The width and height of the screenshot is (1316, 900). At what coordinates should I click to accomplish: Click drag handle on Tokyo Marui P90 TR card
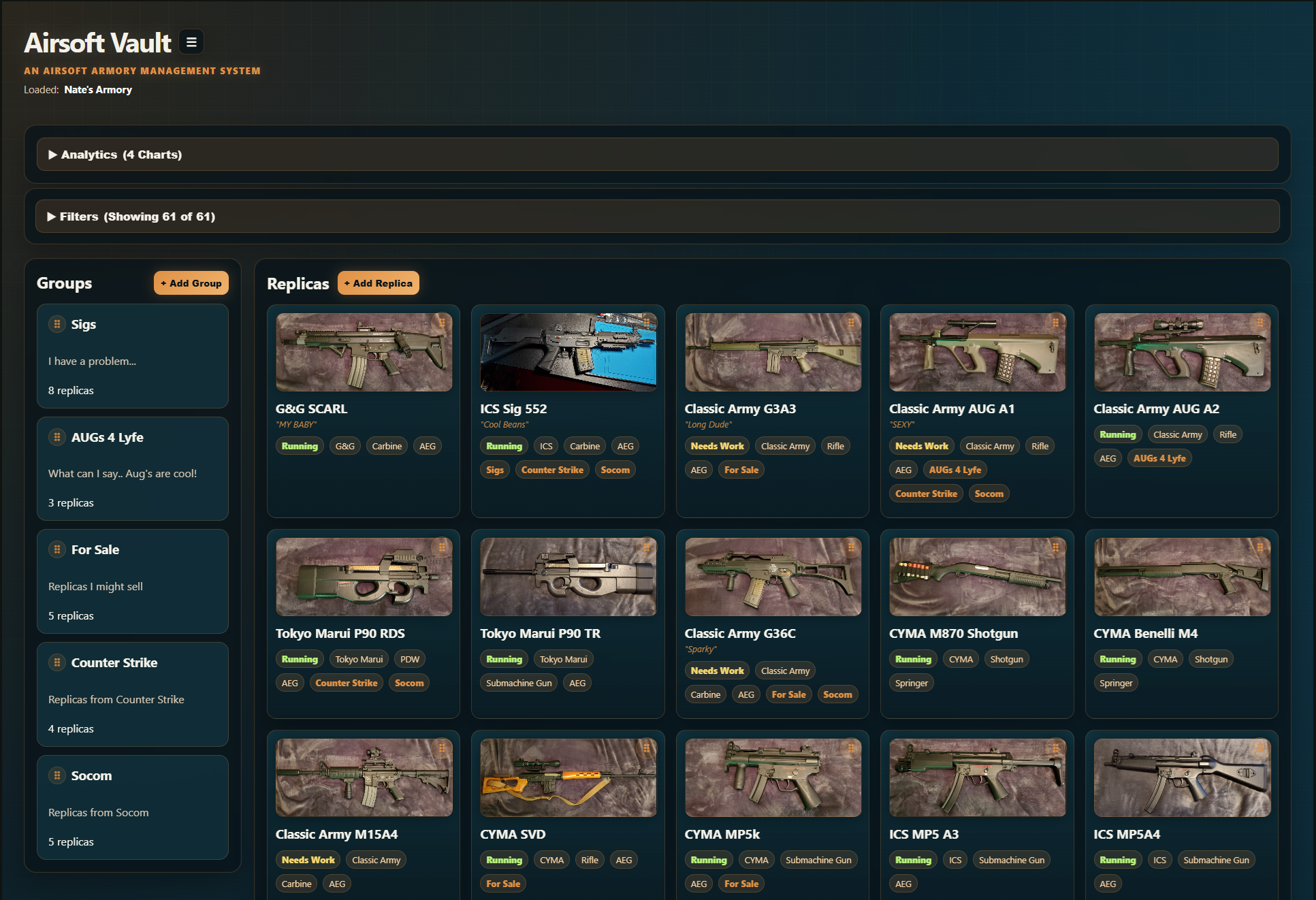click(x=646, y=547)
